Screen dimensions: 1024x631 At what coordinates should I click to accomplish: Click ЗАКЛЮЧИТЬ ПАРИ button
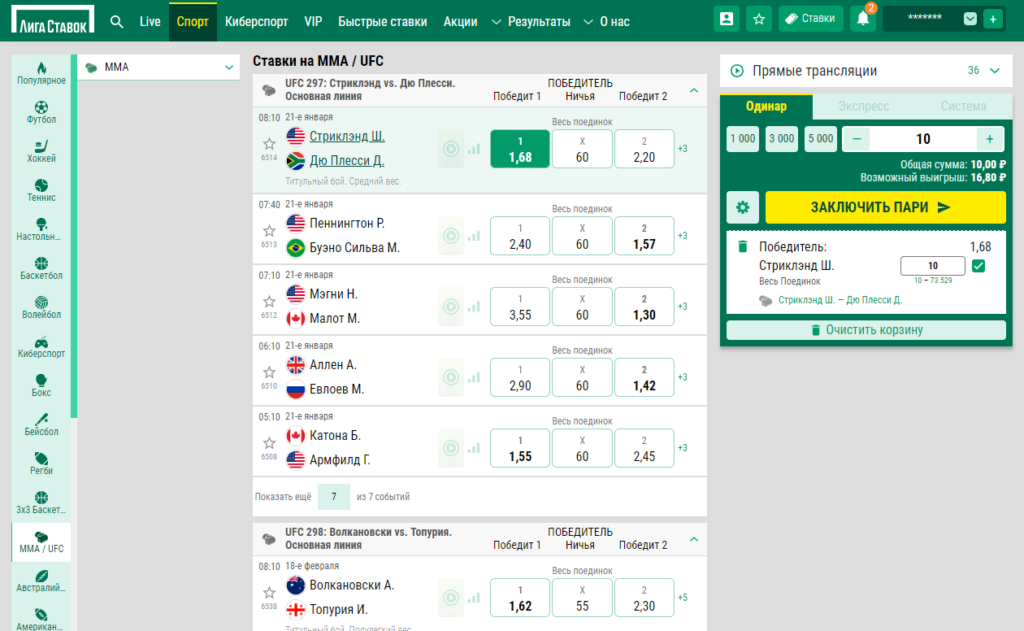pyautogui.click(x=885, y=208)
